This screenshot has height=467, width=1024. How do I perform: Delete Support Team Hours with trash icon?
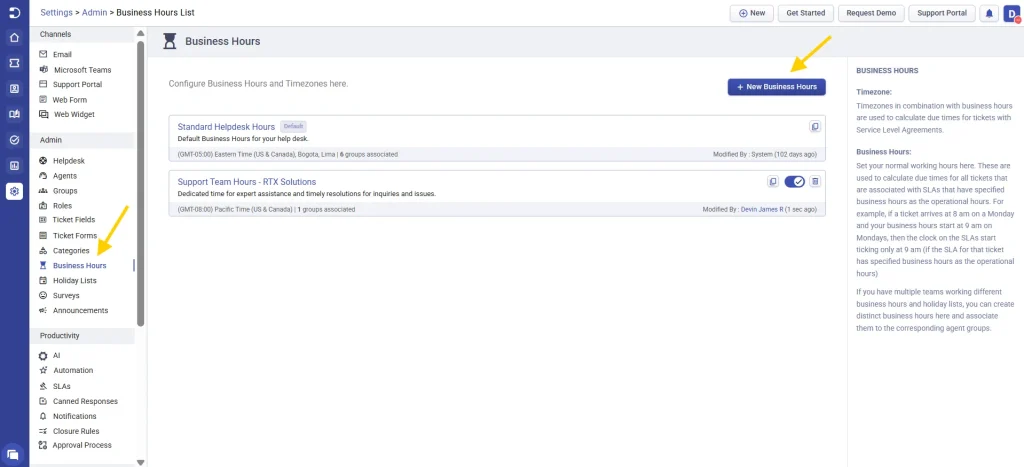click(814, 182)
